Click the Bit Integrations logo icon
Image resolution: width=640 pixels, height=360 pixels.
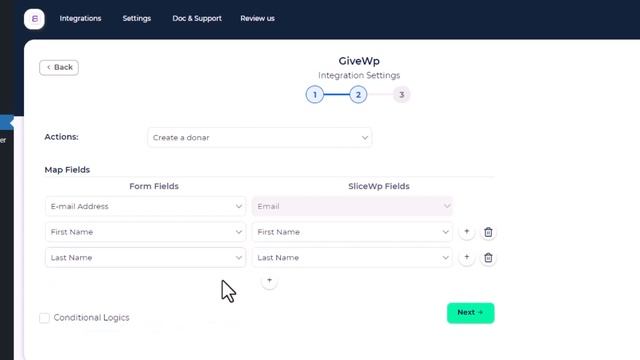(x=34, y=19)
